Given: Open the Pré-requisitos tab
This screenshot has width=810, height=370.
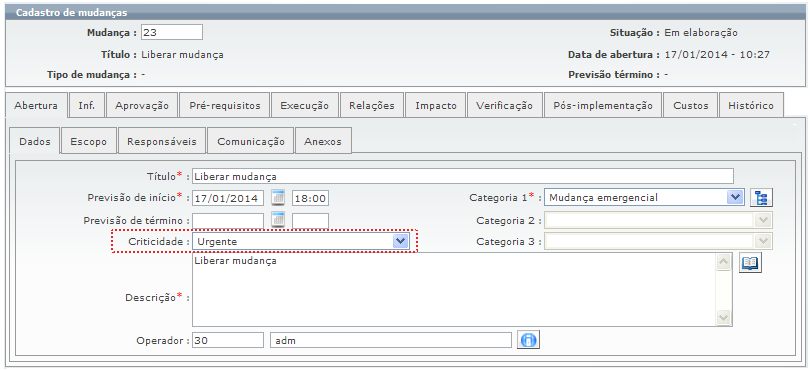Looking at the screenshot, I should [225, 105].
